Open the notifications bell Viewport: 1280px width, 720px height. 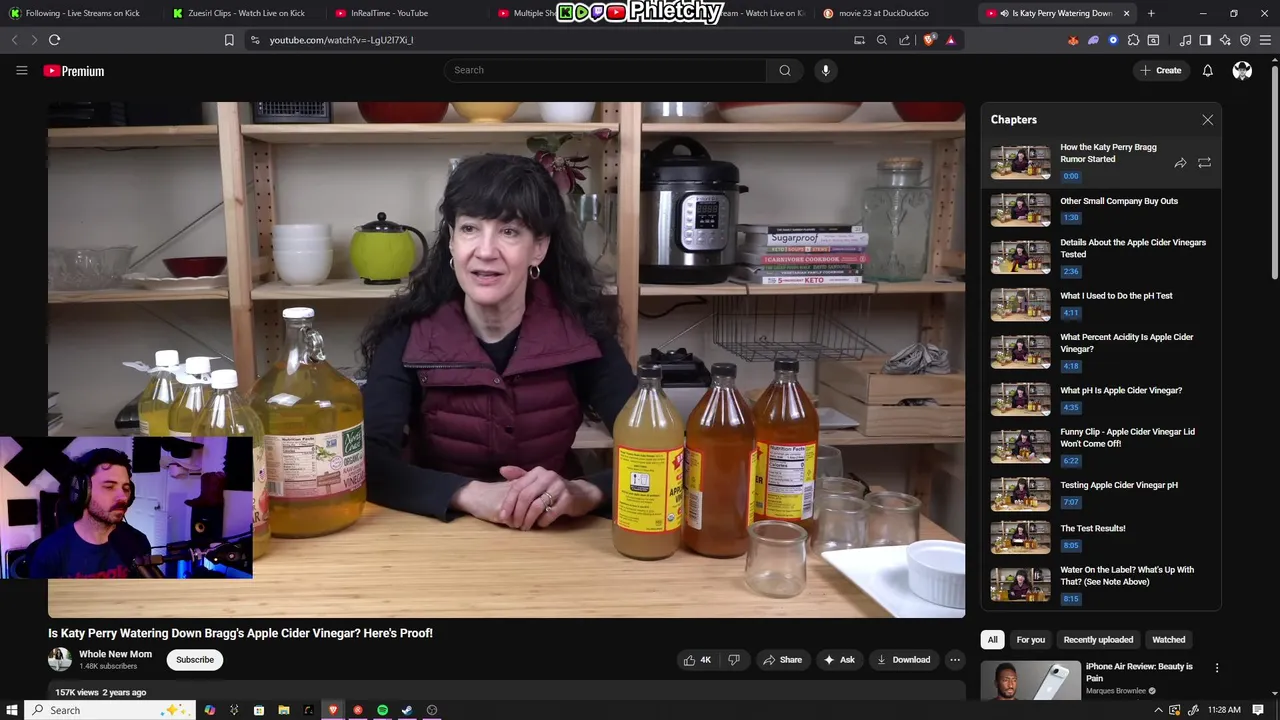1208,70
